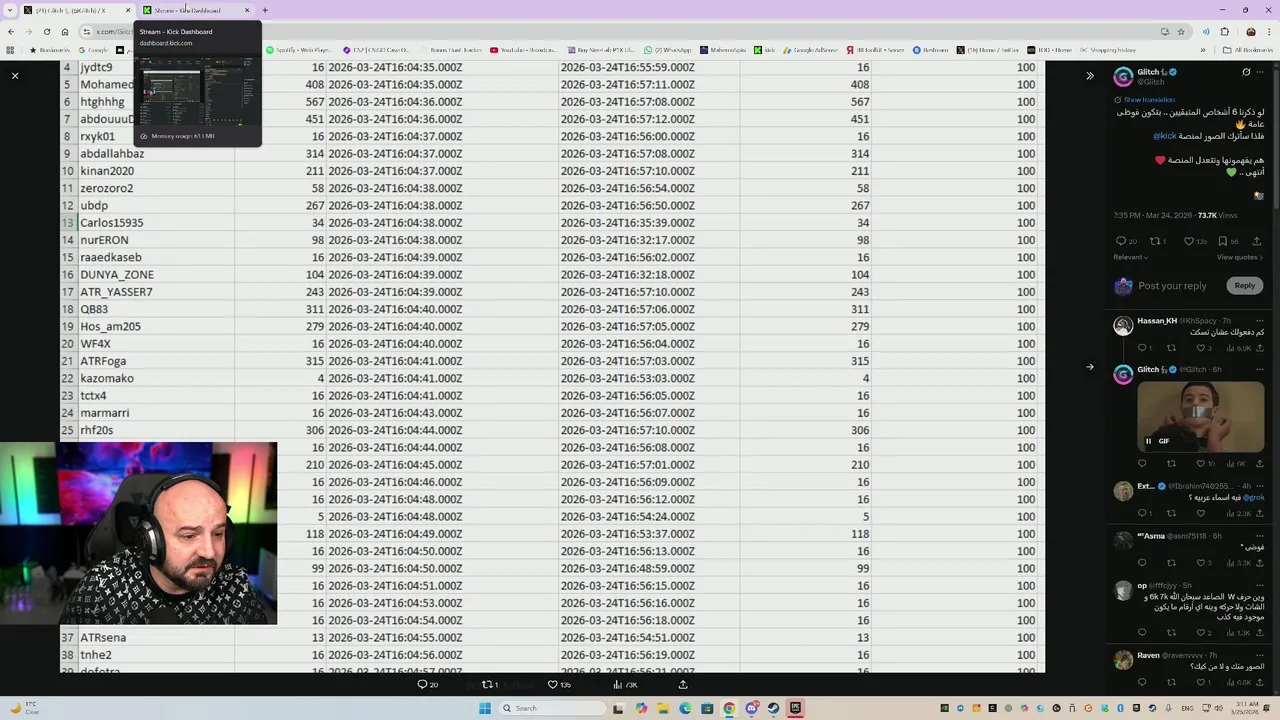Go to next image arrow

point(1090,367)
